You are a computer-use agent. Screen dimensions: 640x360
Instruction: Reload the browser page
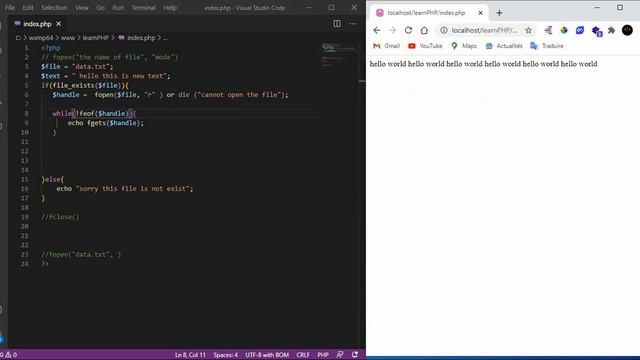pos(408,30)
